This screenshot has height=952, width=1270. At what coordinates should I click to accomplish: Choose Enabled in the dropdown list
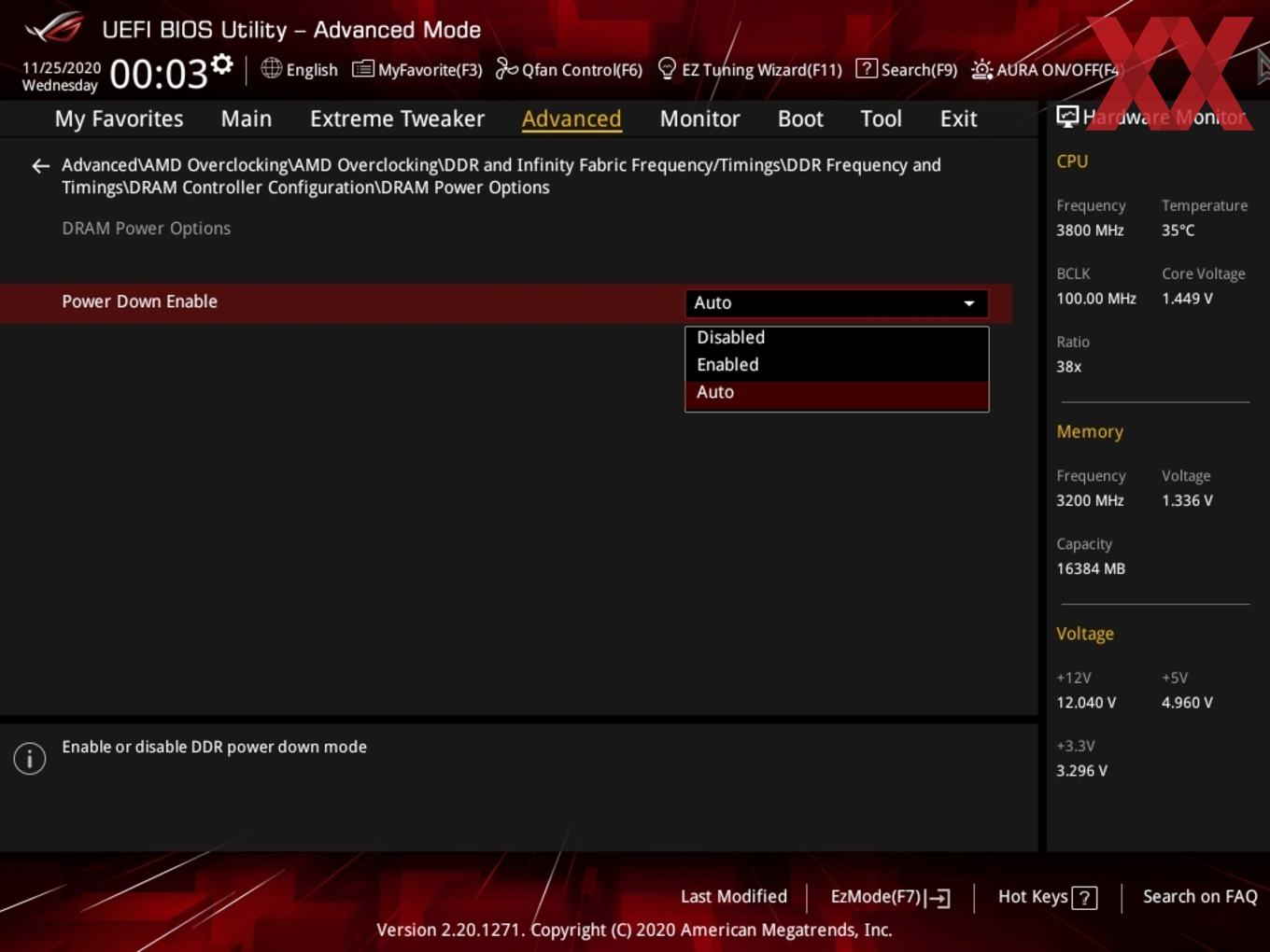(837, 365)
